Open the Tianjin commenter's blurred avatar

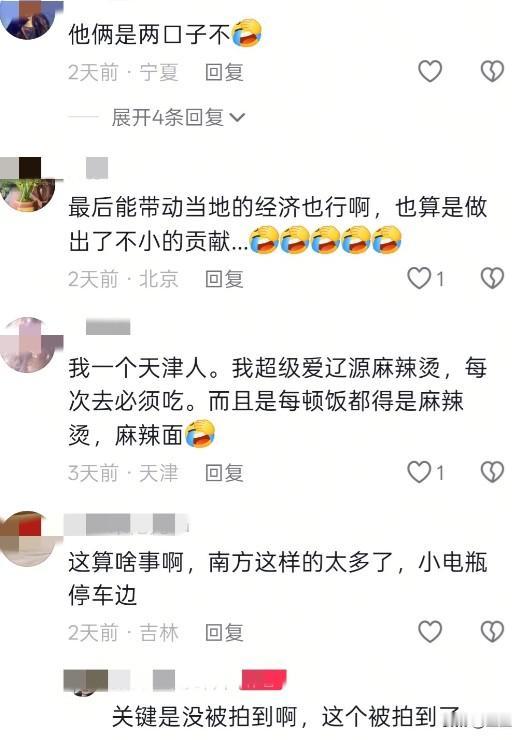pyautogui.click(x=28, y=345)
